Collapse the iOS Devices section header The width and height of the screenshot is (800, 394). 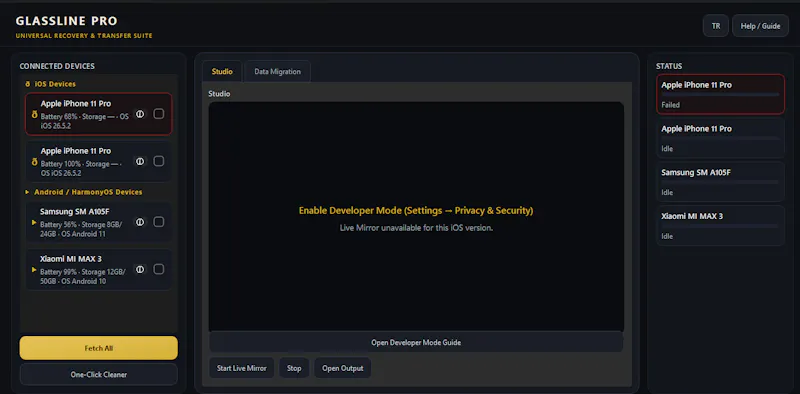(x=51, y=84)
